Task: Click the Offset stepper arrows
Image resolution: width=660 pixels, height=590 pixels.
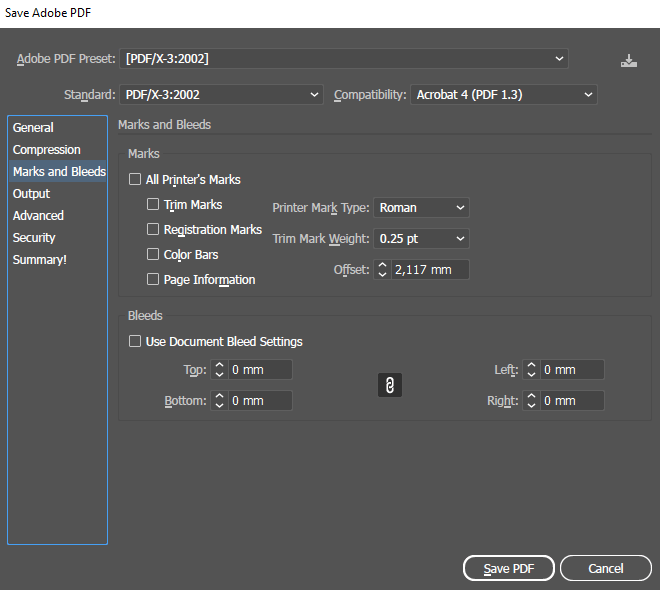Action: pyautogui.click(x=381, y=270)
